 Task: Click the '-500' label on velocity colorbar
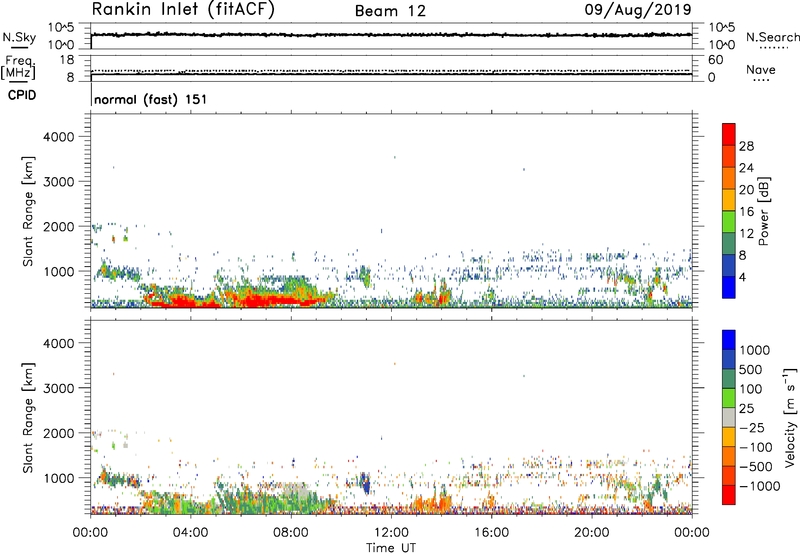point(756,467)
